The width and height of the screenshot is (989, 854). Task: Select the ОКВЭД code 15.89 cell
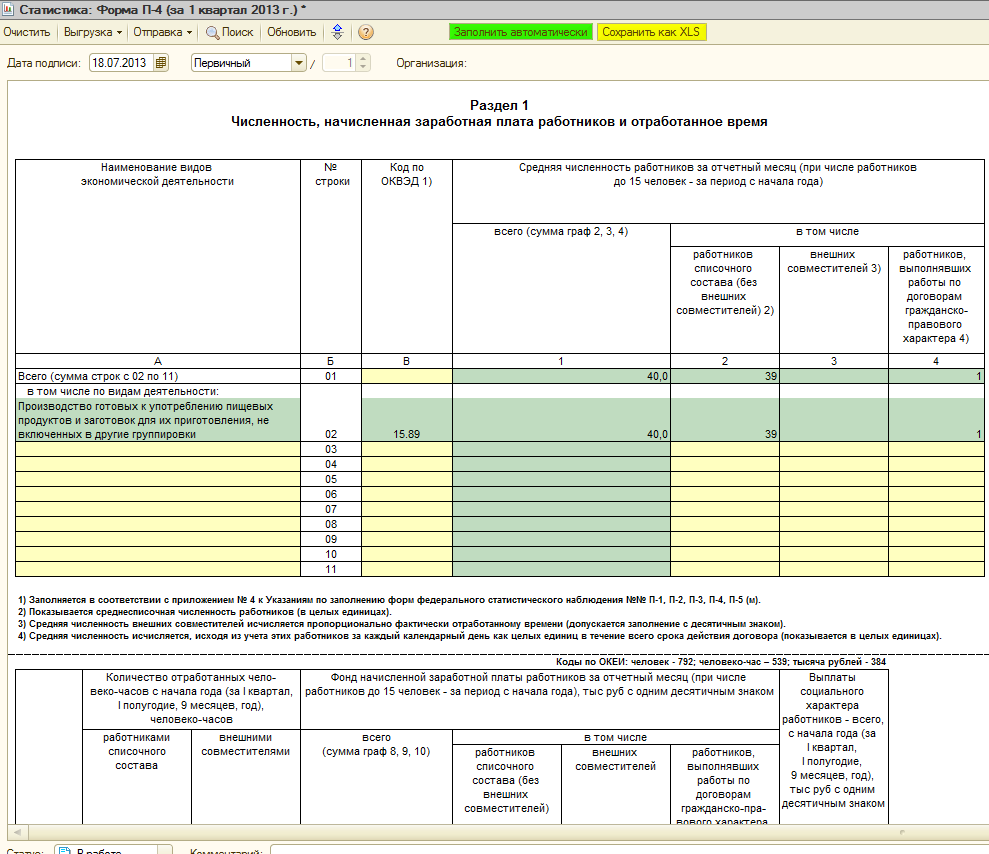pos(407,420)
